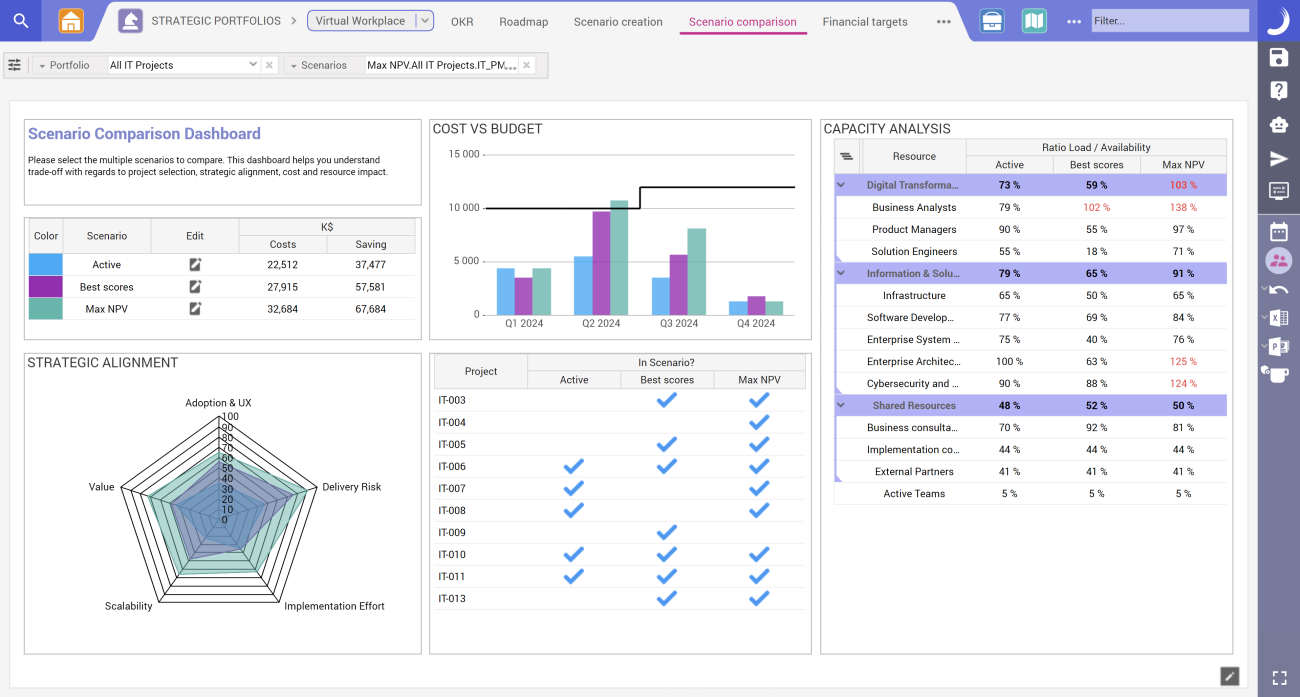Viewport: 1300px width, 697px height.
Task: Open the Financial targets tab
Action: [x=864, y=22]
